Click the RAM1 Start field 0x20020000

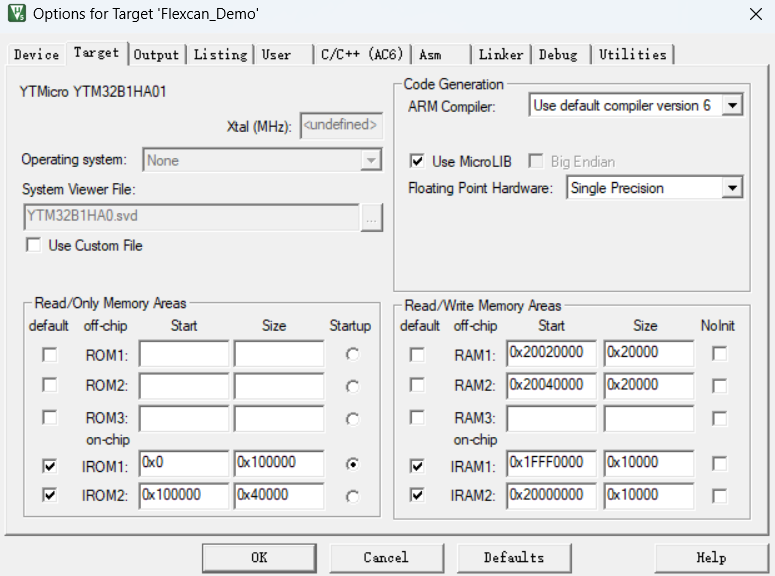click(x=552, y=354)
